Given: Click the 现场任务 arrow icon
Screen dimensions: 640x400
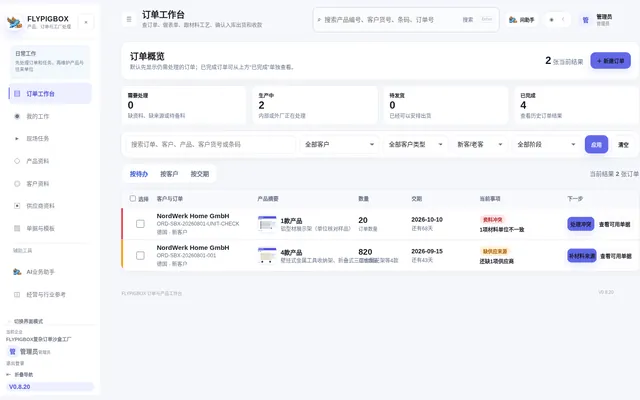Looking at the screenshot, I should [x=17, y=139].
